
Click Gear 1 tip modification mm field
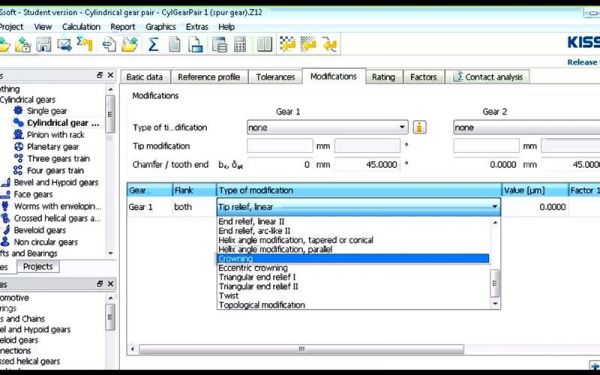(280, 146)
